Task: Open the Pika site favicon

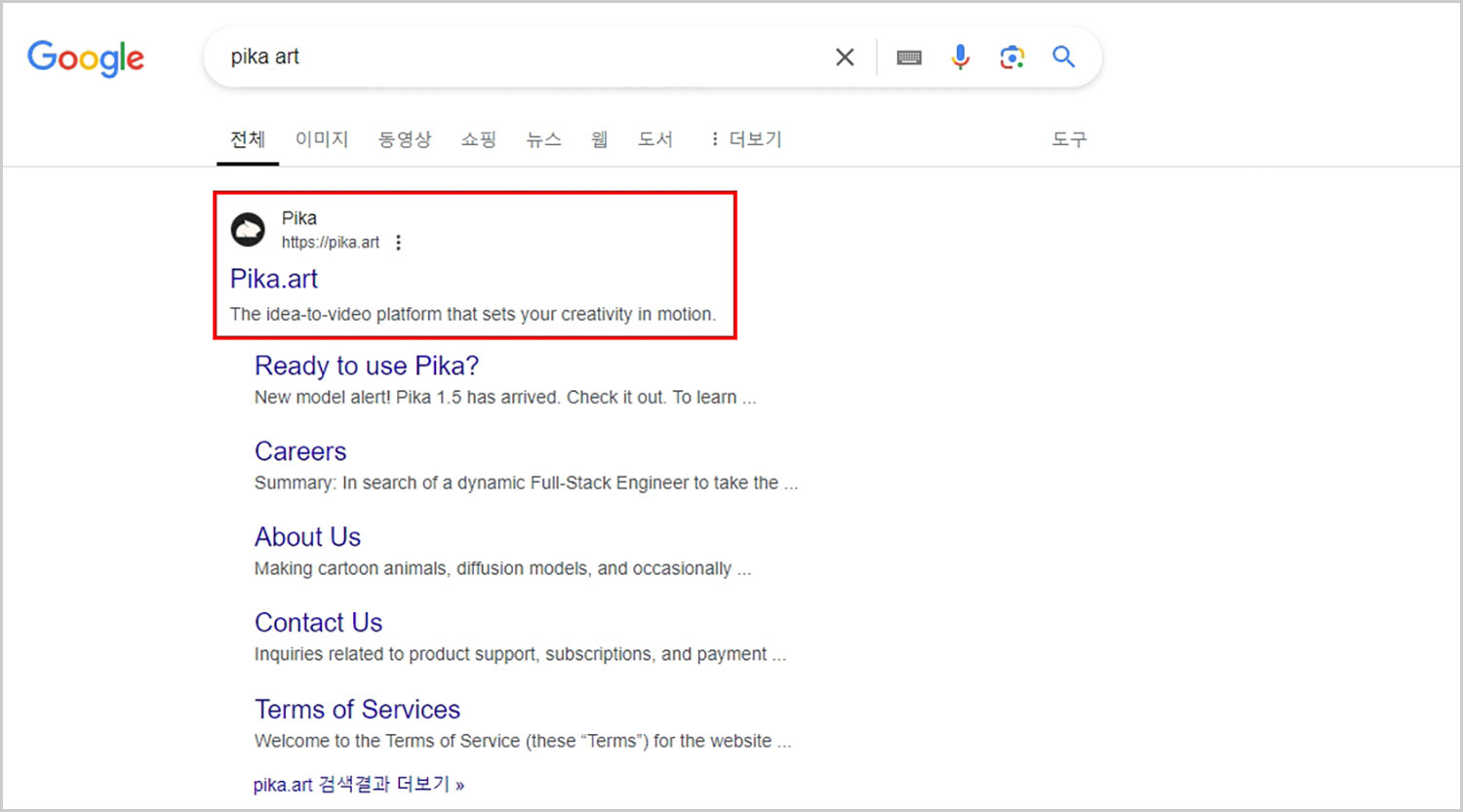Action: [x=248, y=230]
